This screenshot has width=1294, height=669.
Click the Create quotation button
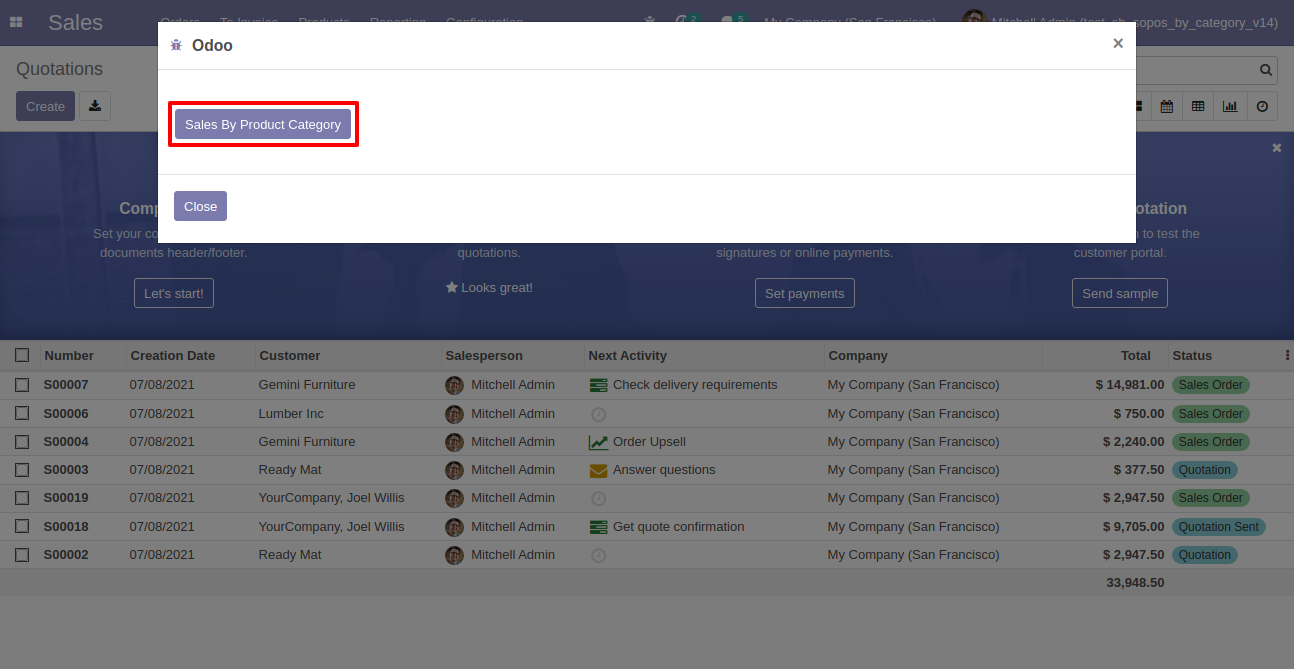click(x=45, y=106)
